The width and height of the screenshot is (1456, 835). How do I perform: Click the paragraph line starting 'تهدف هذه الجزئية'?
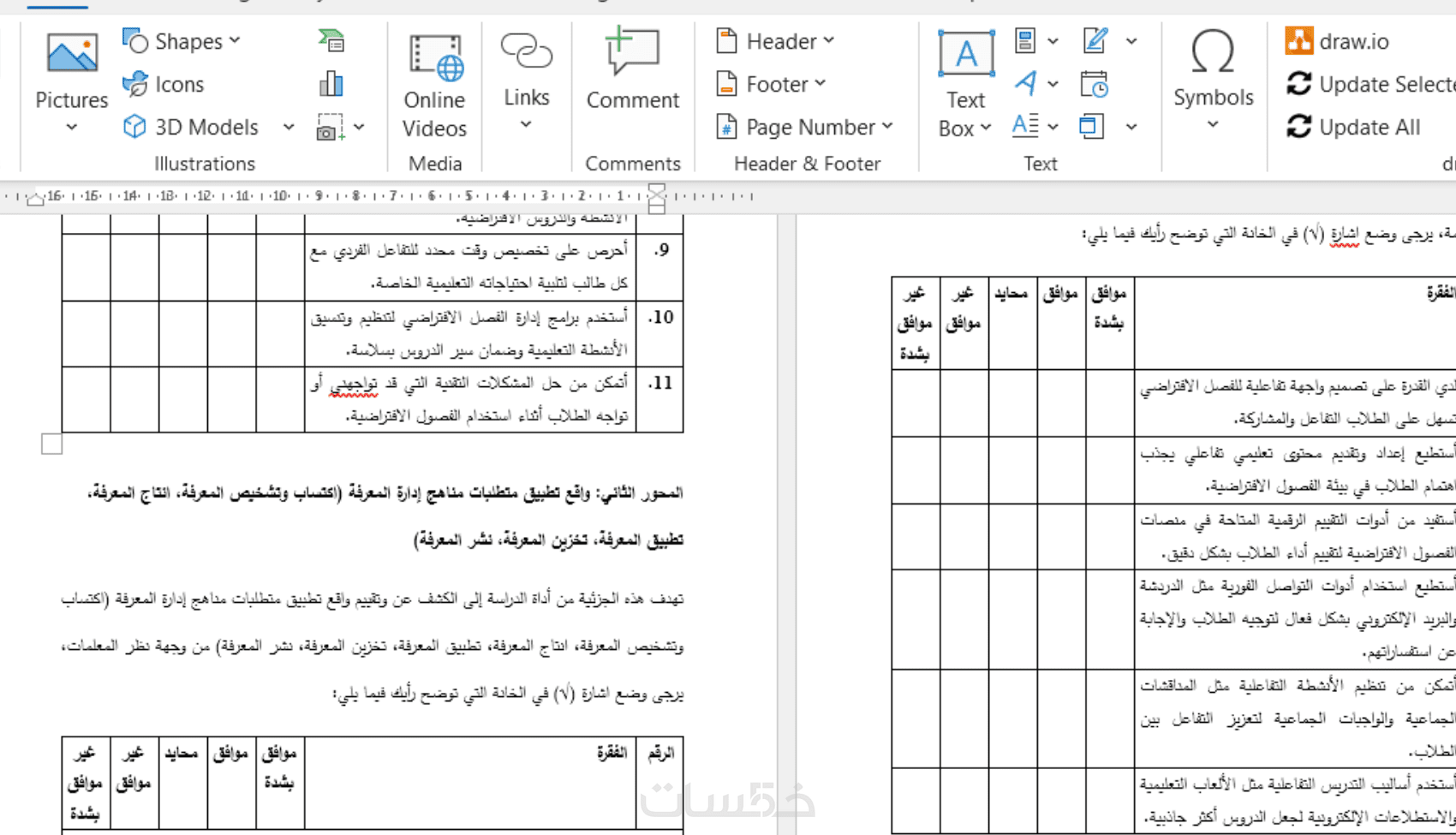(373, 599)
